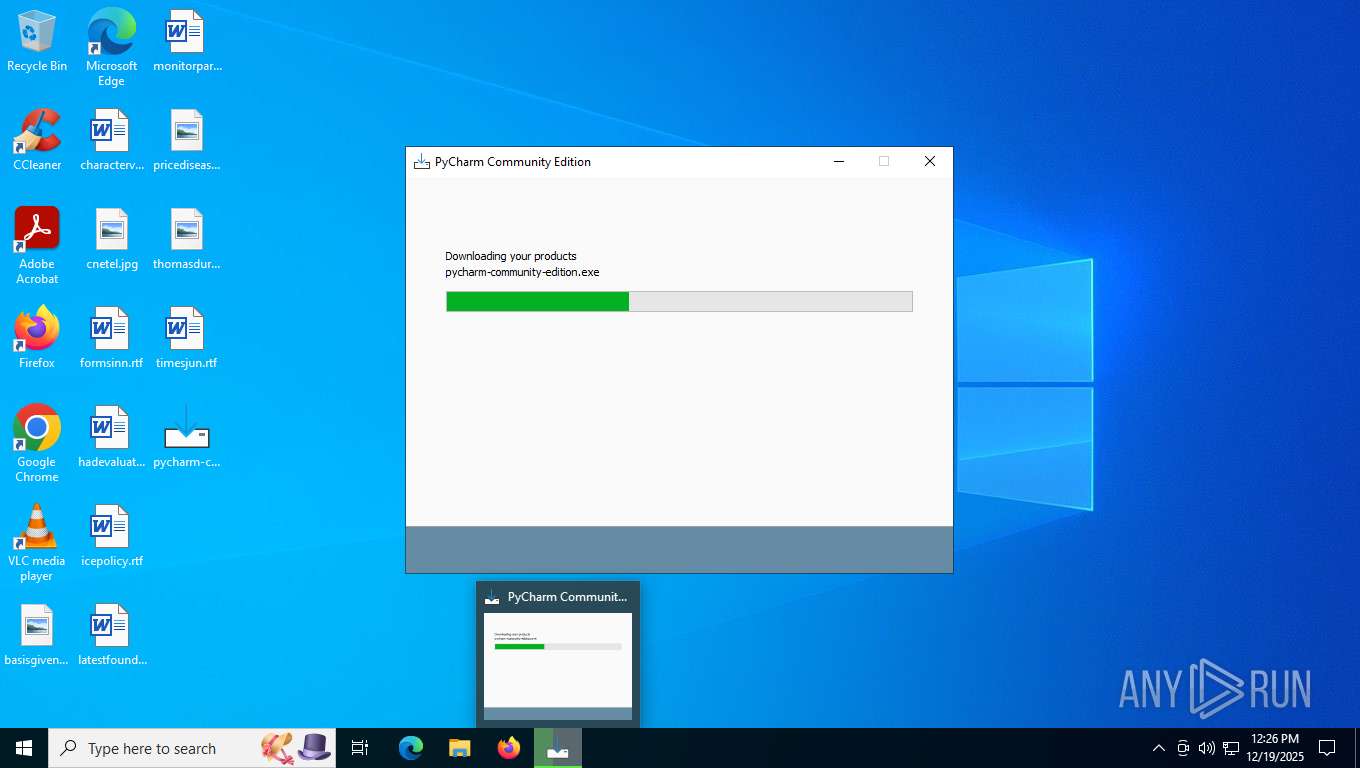This screenshot has height=768, width=1360.
Task: Select the pricediseas image file
Action: [187, 140]
